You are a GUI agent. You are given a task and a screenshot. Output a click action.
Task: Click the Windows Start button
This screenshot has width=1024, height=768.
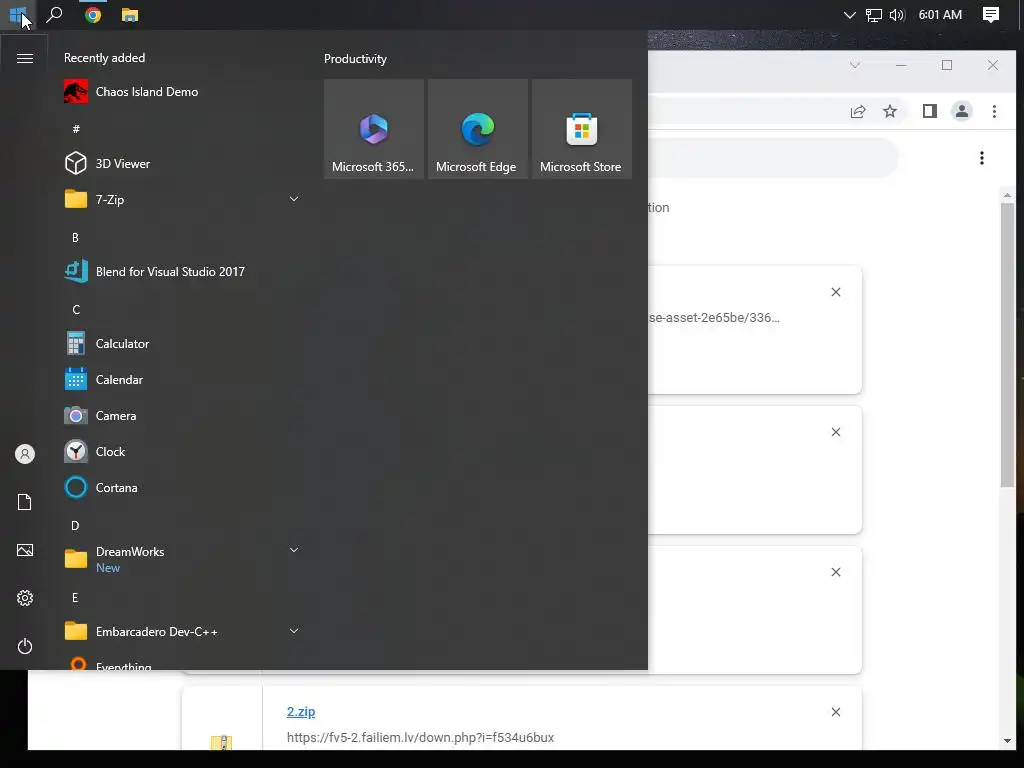click(x=18, y=14)
